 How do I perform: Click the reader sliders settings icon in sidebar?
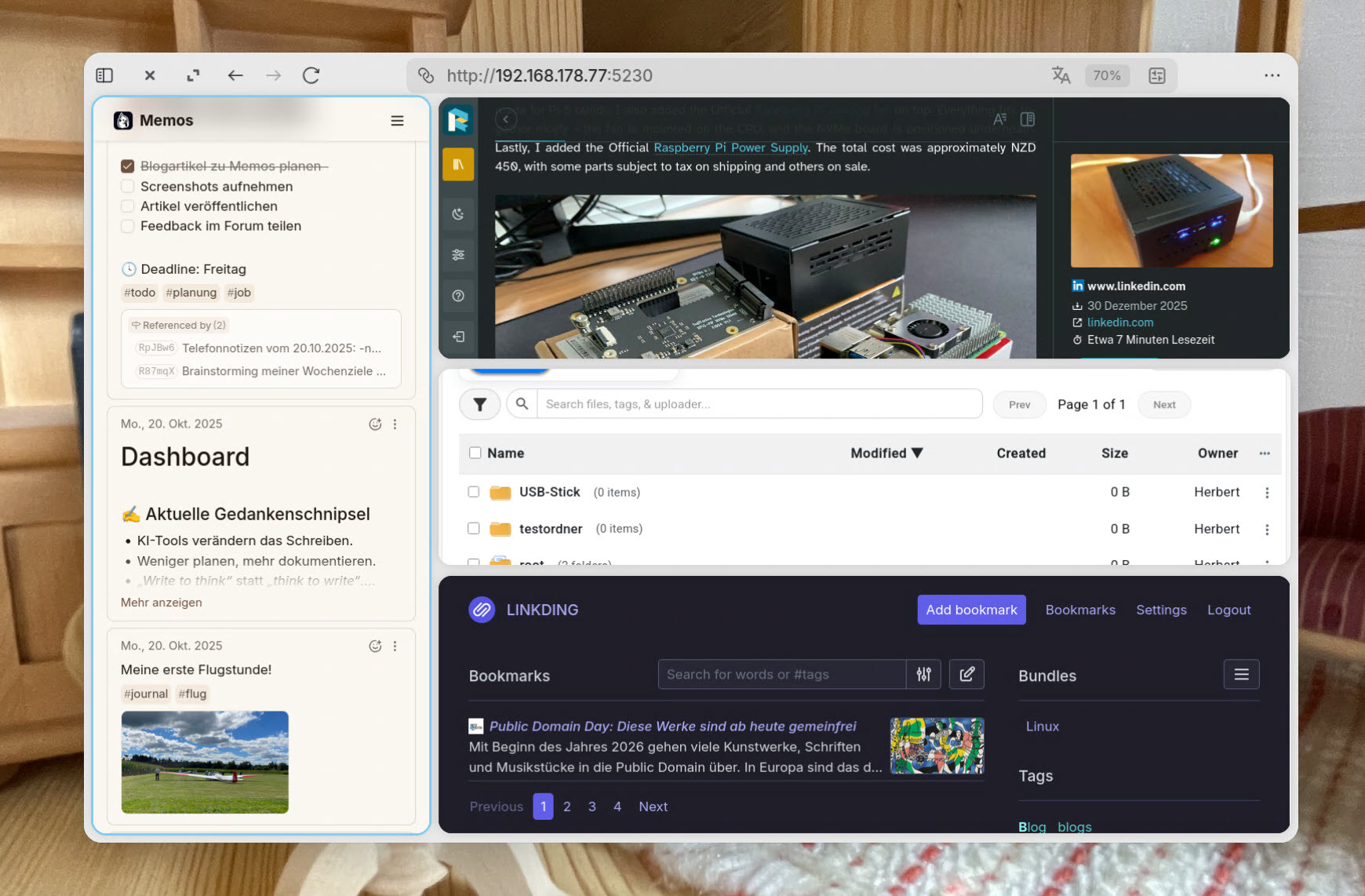point(458,255)
